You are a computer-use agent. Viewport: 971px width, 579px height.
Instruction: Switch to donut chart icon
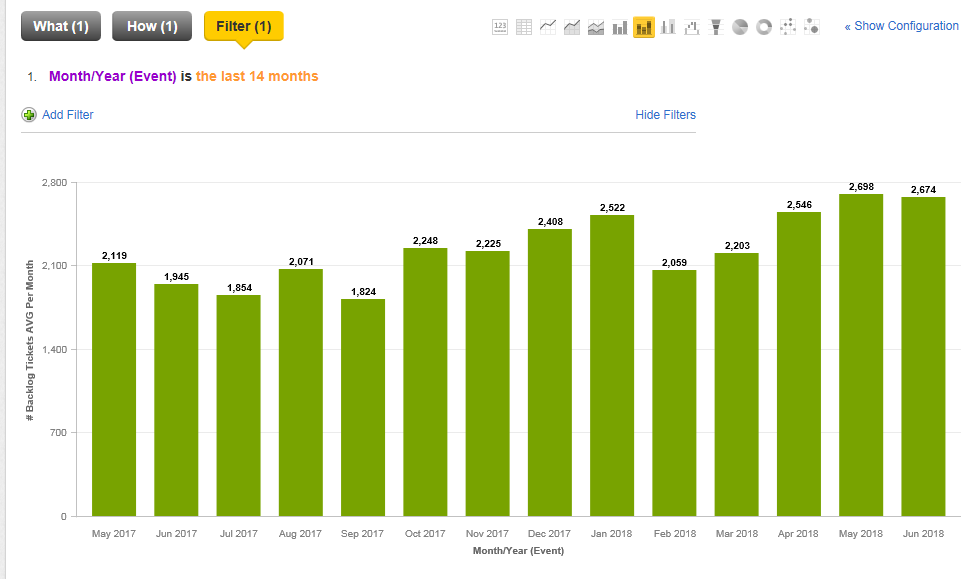(764, 27)
